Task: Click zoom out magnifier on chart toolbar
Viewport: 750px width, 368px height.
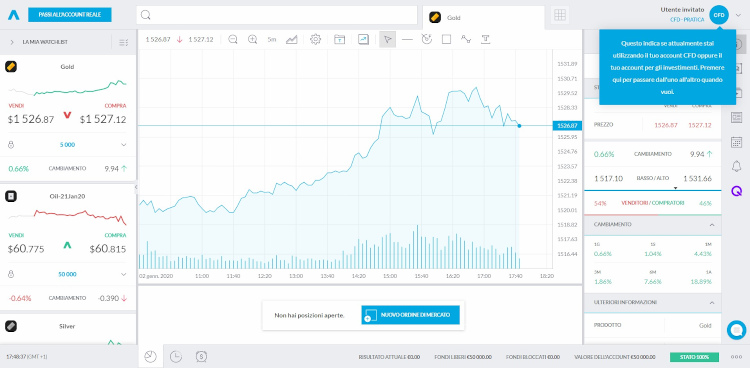Action: pos(233,39)
